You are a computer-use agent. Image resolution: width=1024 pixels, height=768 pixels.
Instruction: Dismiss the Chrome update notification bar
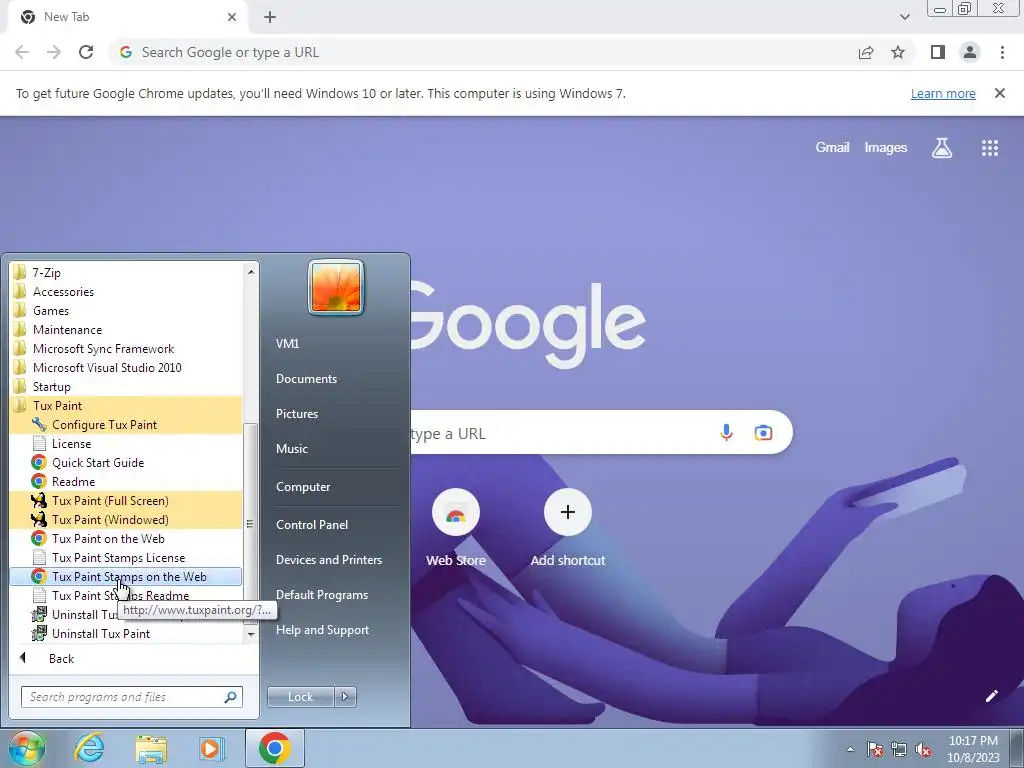pyautogui.click(x=999, y=93)
